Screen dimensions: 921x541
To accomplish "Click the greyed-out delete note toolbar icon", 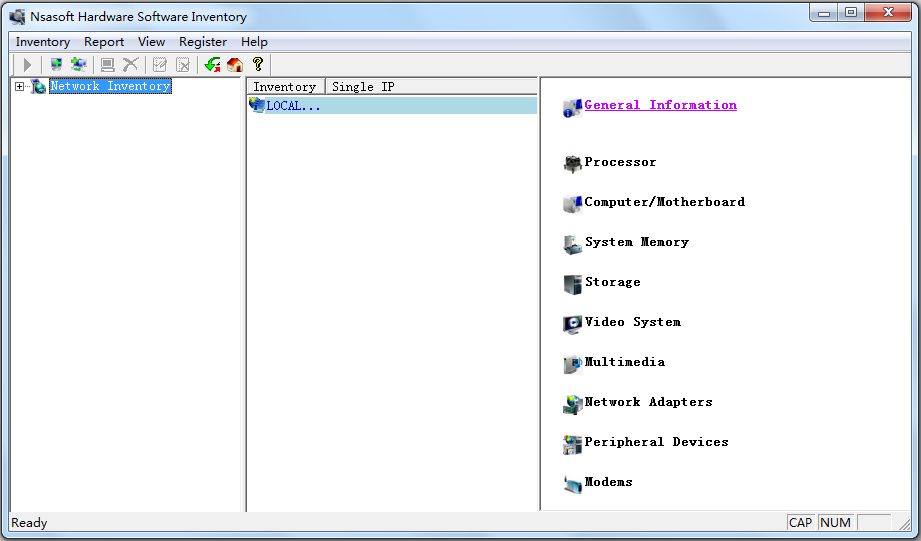I will click(x=183, y=65).
